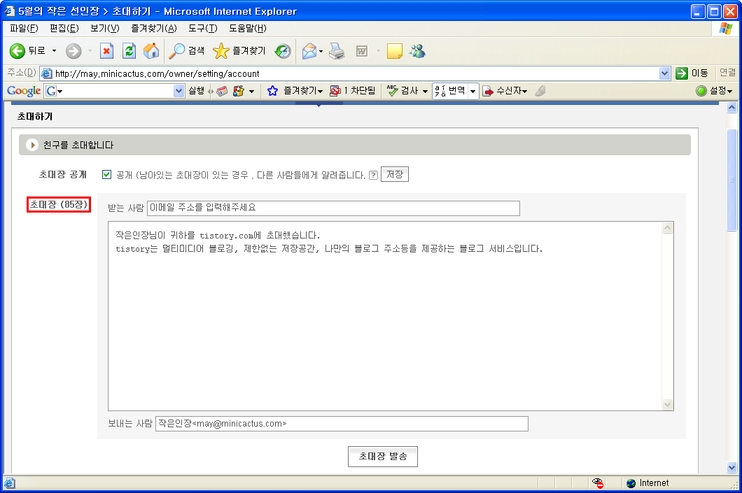Click the Stop loading icon in toolbar
Image resolution: width=742 pixels, height=493 pixels.
[x=106, y=51]
